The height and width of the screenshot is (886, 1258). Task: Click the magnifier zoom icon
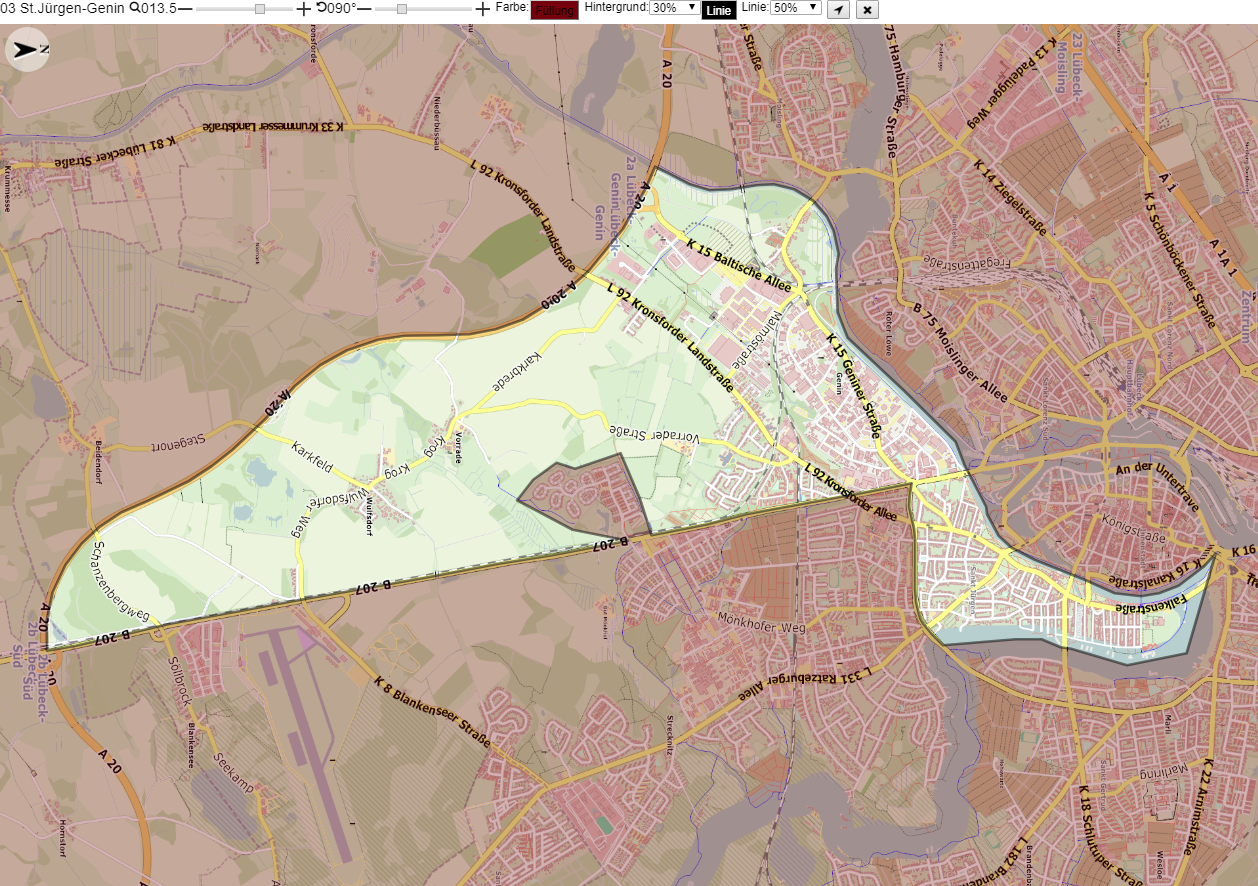[x=135, y=8]
